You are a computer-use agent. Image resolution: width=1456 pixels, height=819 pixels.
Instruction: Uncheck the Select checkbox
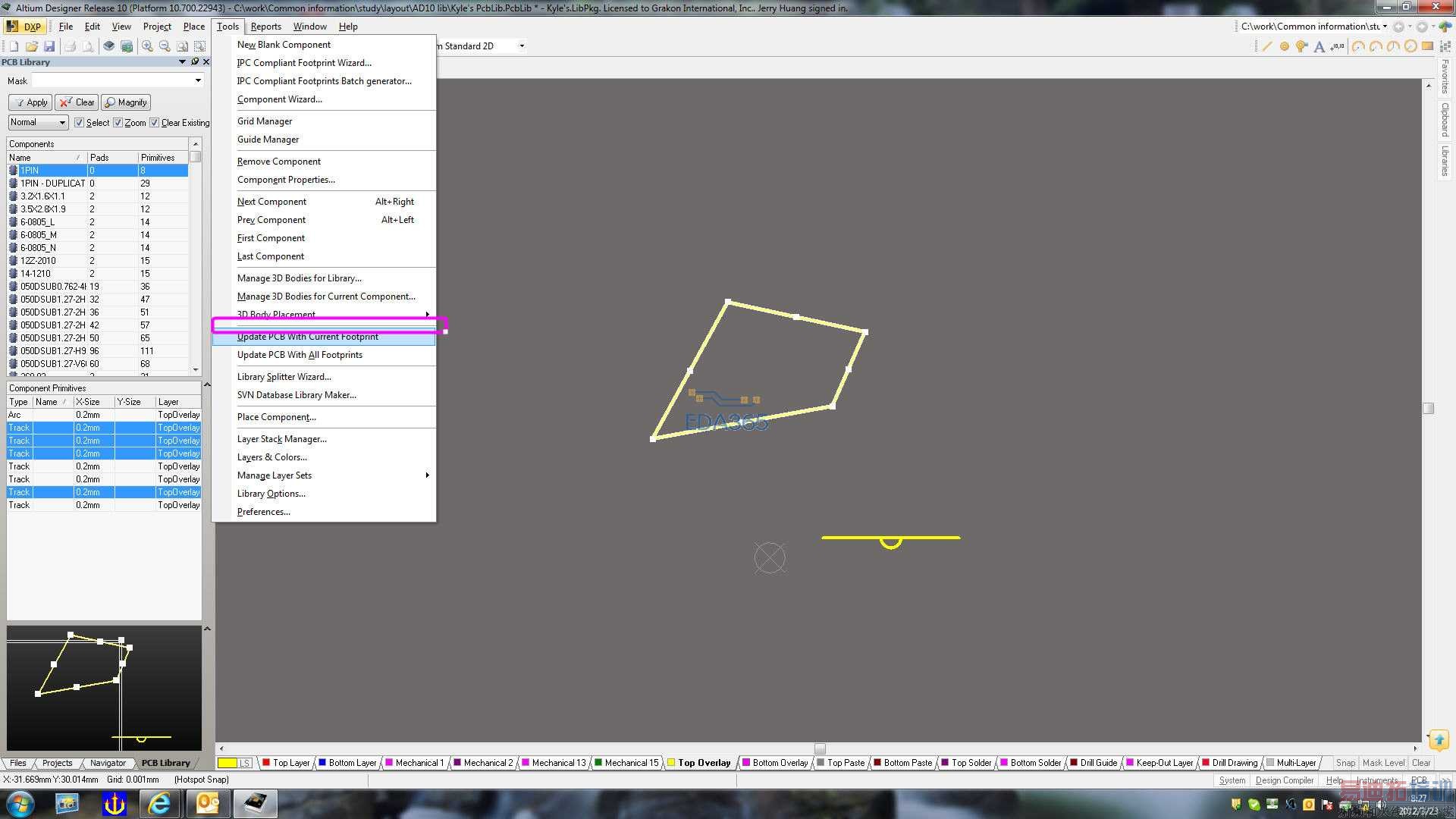(79, 122)
